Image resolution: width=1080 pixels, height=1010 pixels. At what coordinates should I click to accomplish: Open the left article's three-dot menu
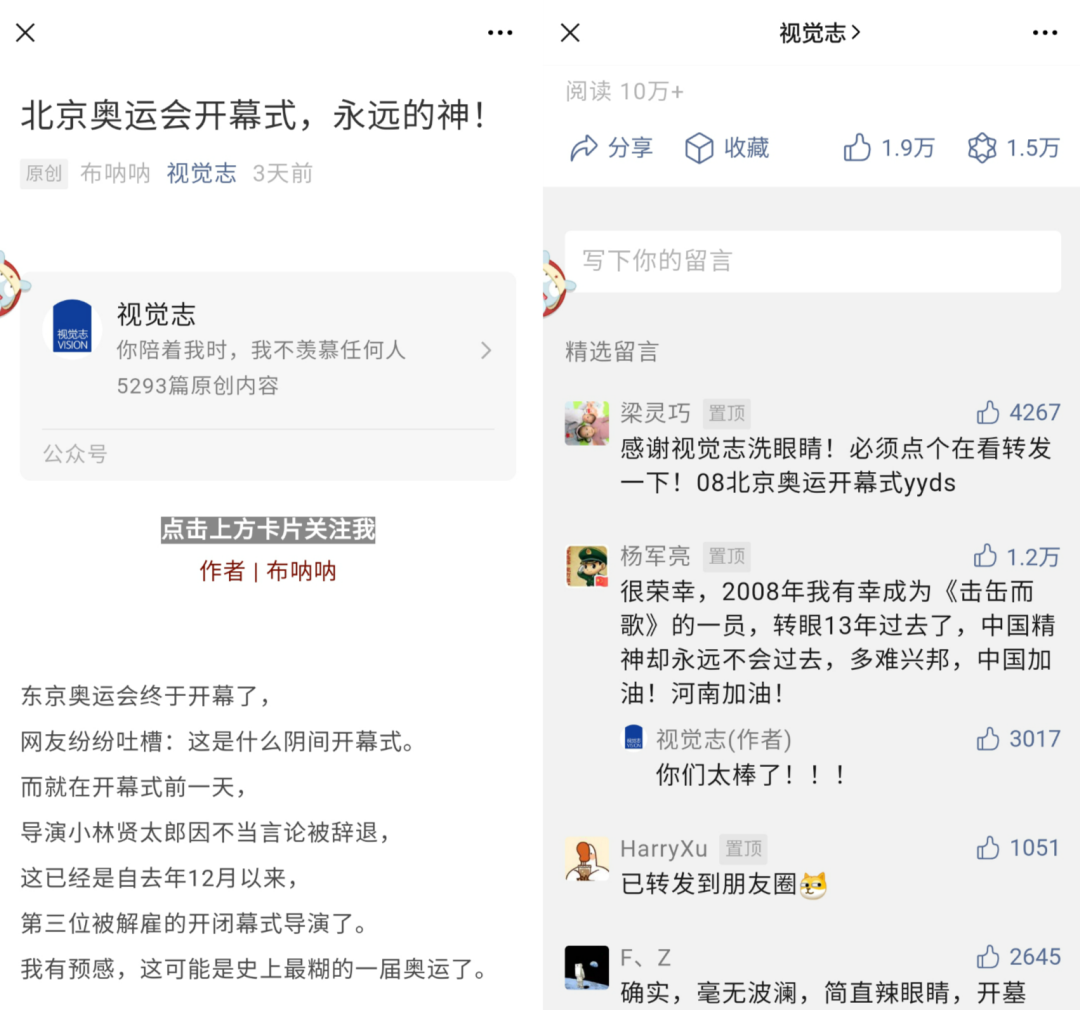[500, 33]
